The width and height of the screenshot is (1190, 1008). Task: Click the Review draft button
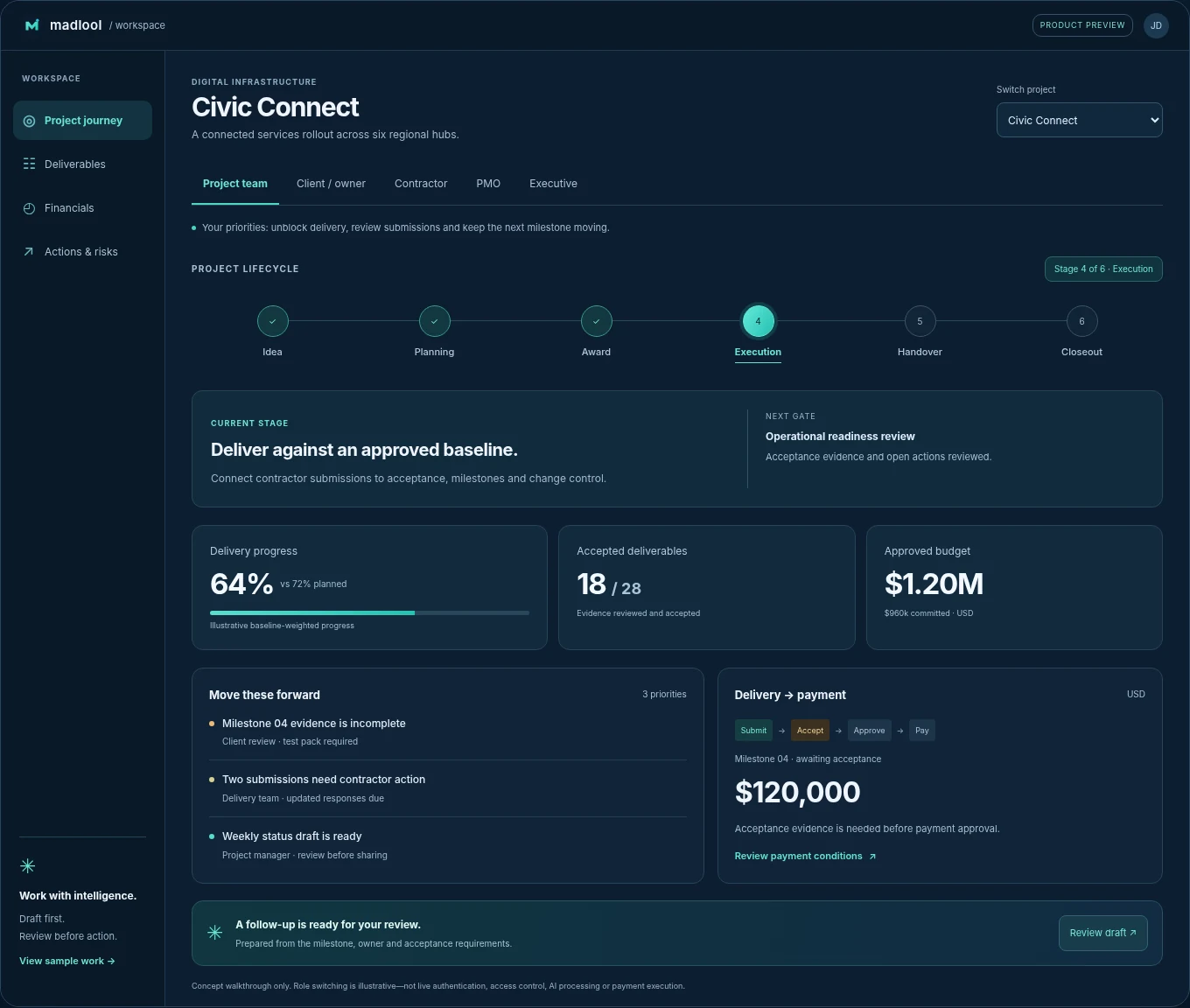coord(1102,933)
